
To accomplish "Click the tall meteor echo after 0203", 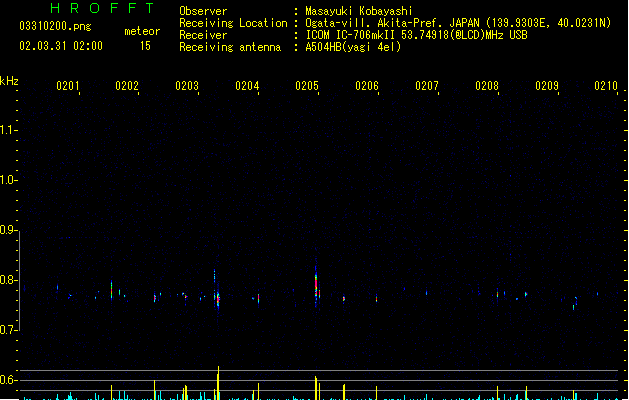I will click(217, 290).
